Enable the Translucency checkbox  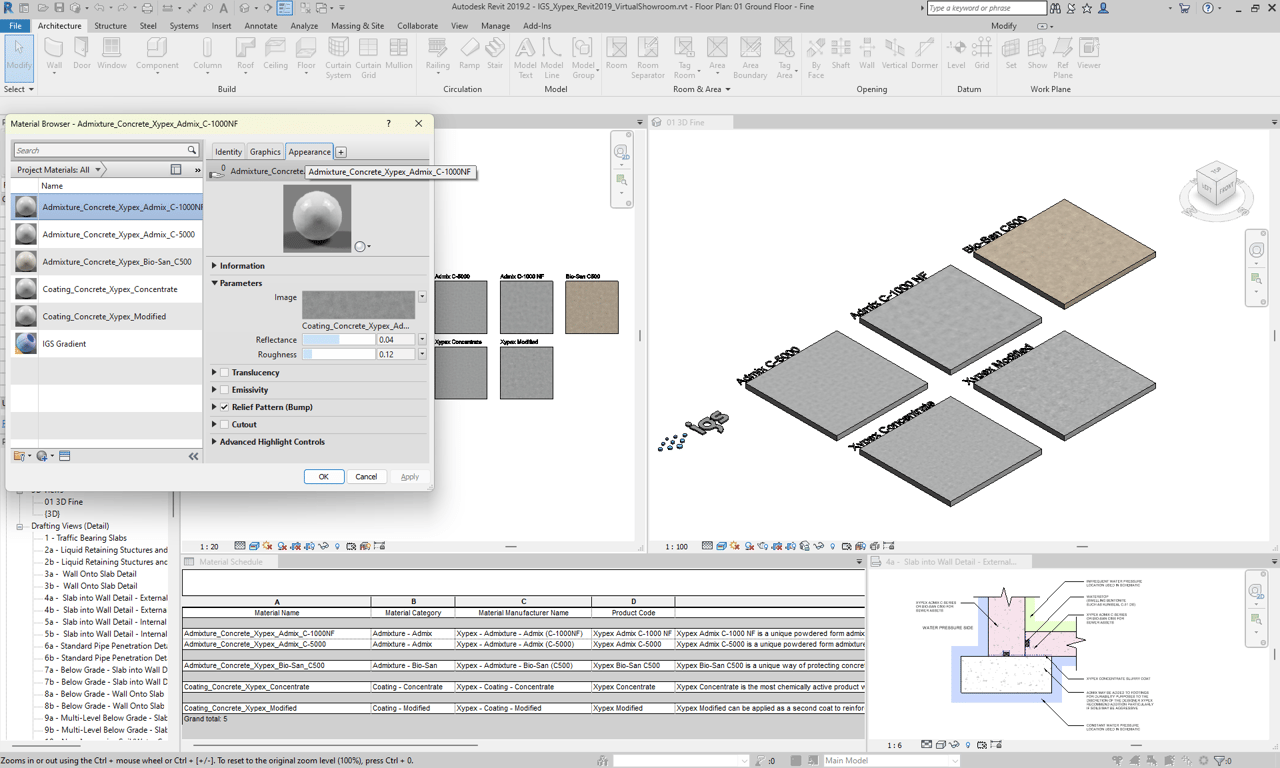(x=225, y=373)
